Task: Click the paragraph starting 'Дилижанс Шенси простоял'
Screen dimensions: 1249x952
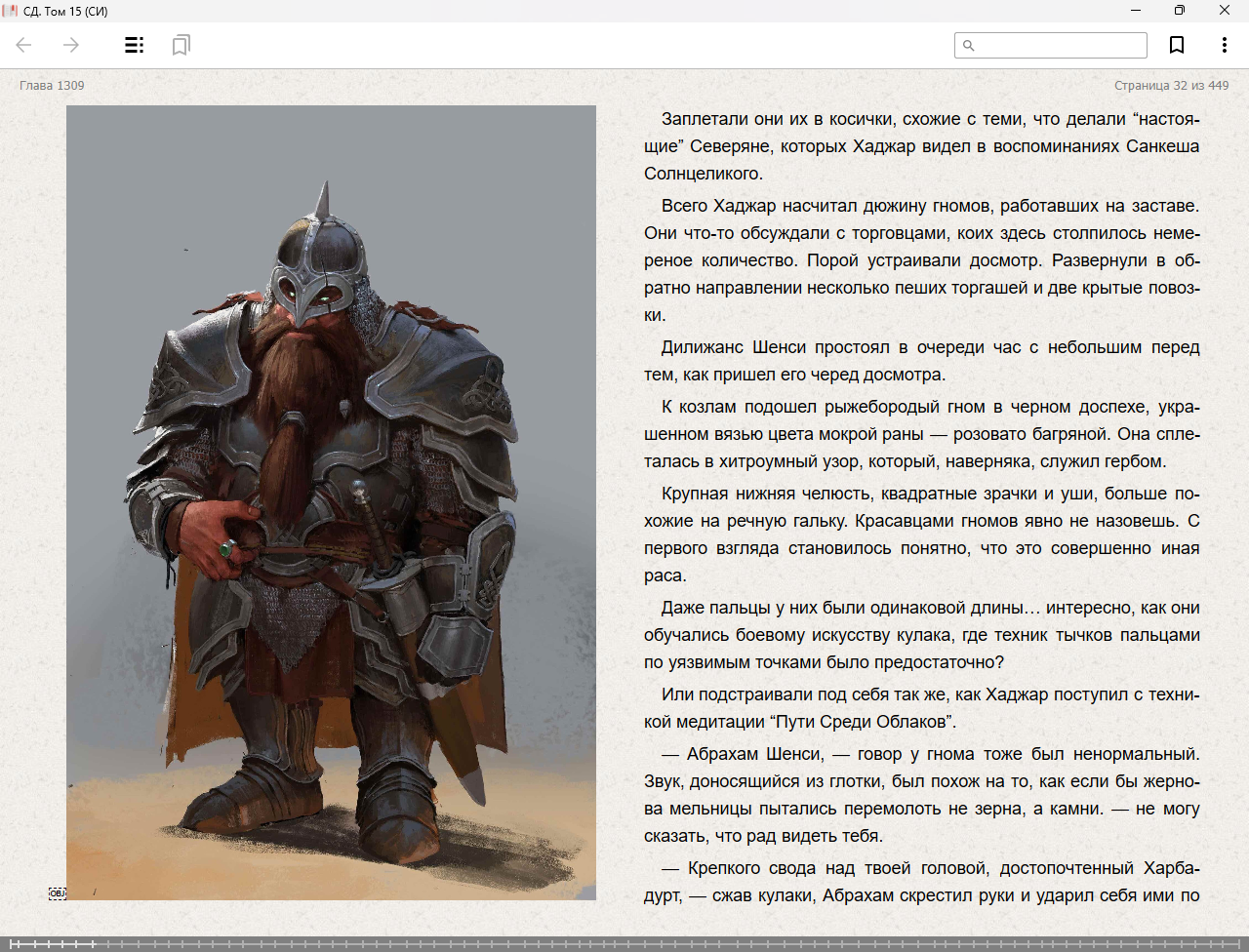Action: click(921, 361)
